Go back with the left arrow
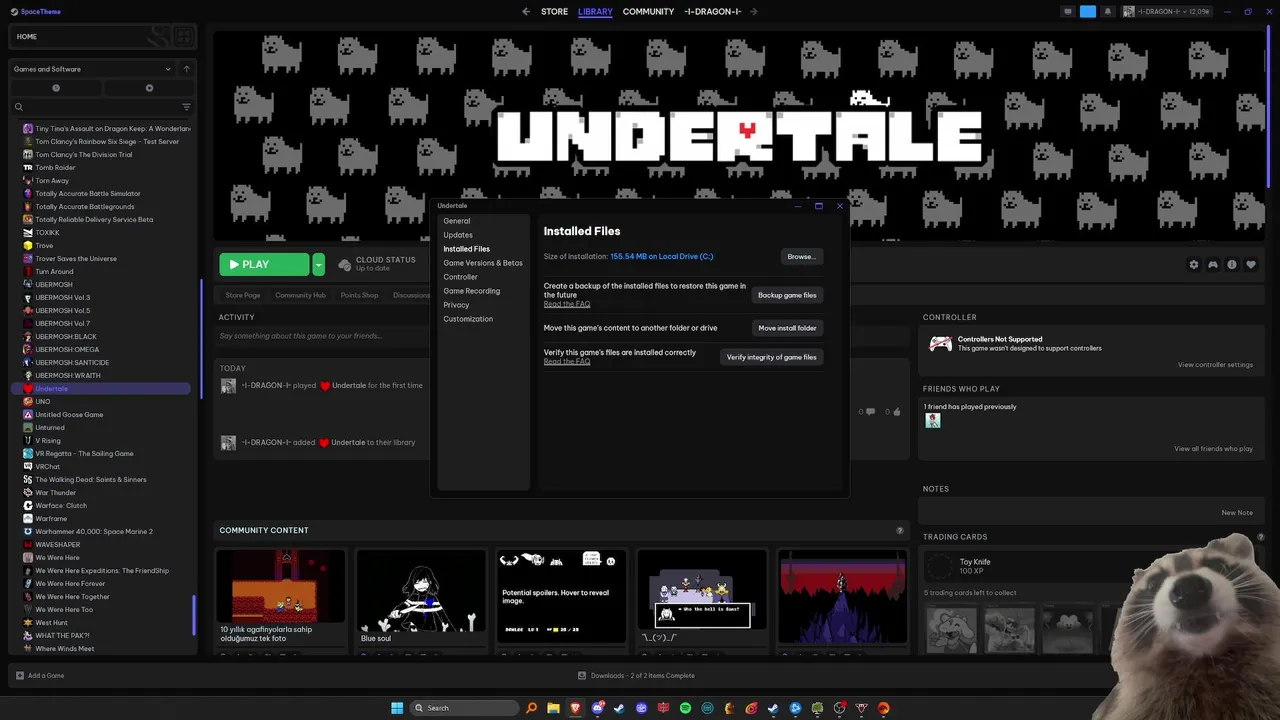 (x=526, y=12)
